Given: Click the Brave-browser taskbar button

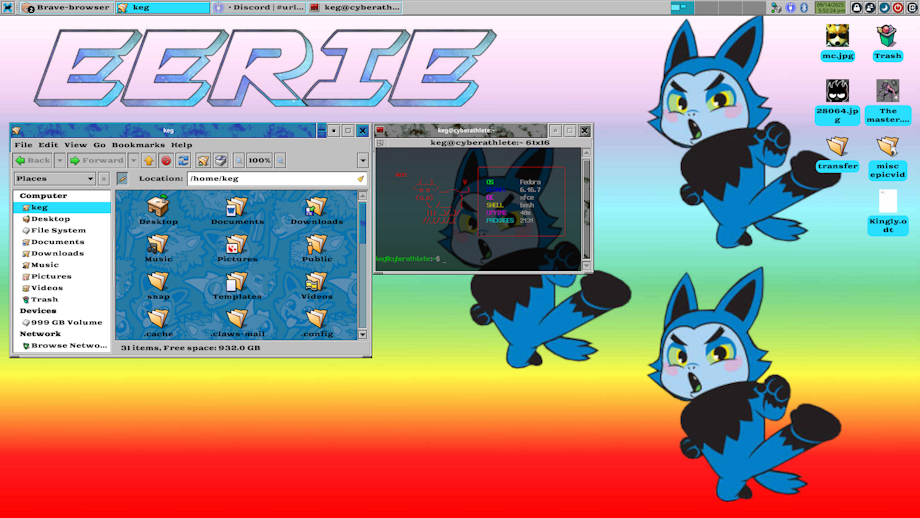Looking at the screenshot, I should pos(65,7).
